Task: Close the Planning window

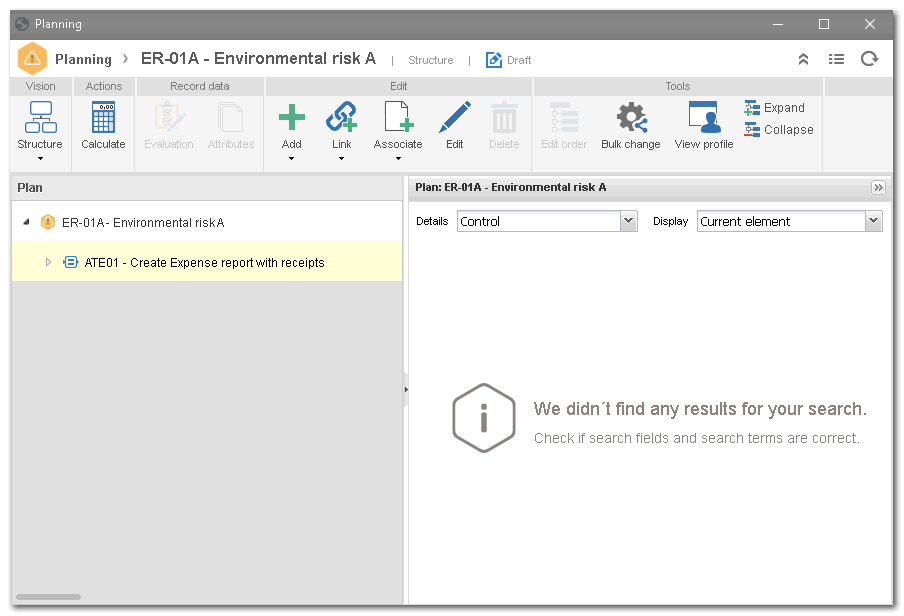Action: point(870,24)
